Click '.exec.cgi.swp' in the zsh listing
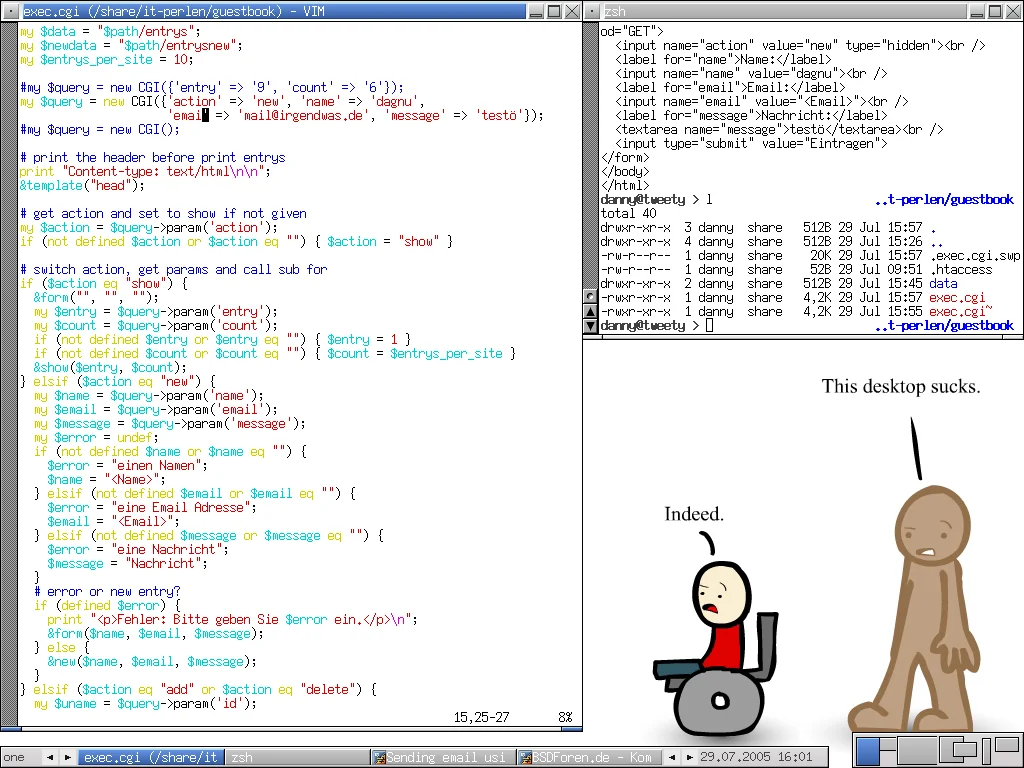Viewport: 1024px width, 768px height. (x=974, y=255)
